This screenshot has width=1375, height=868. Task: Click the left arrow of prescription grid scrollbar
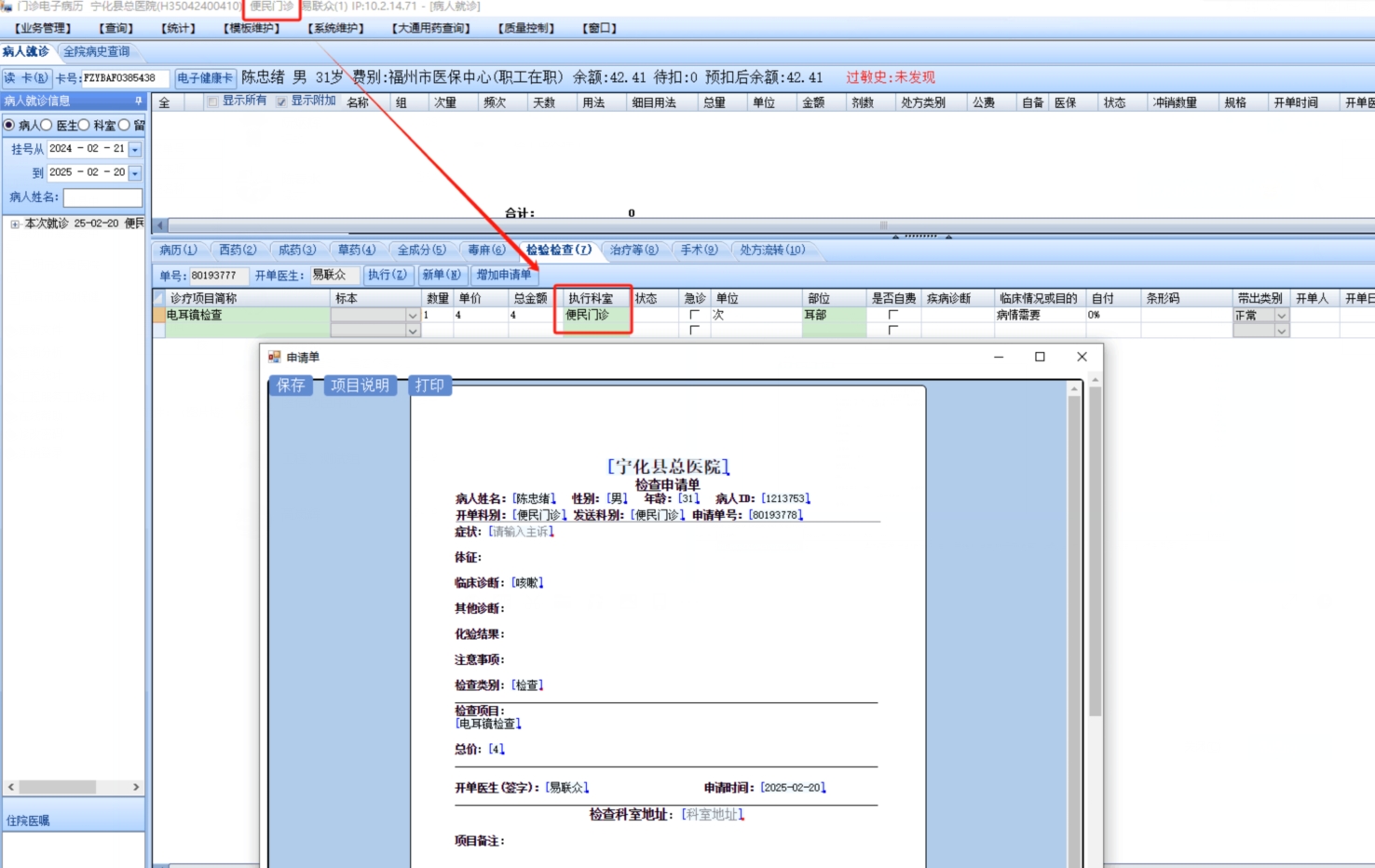160,225
